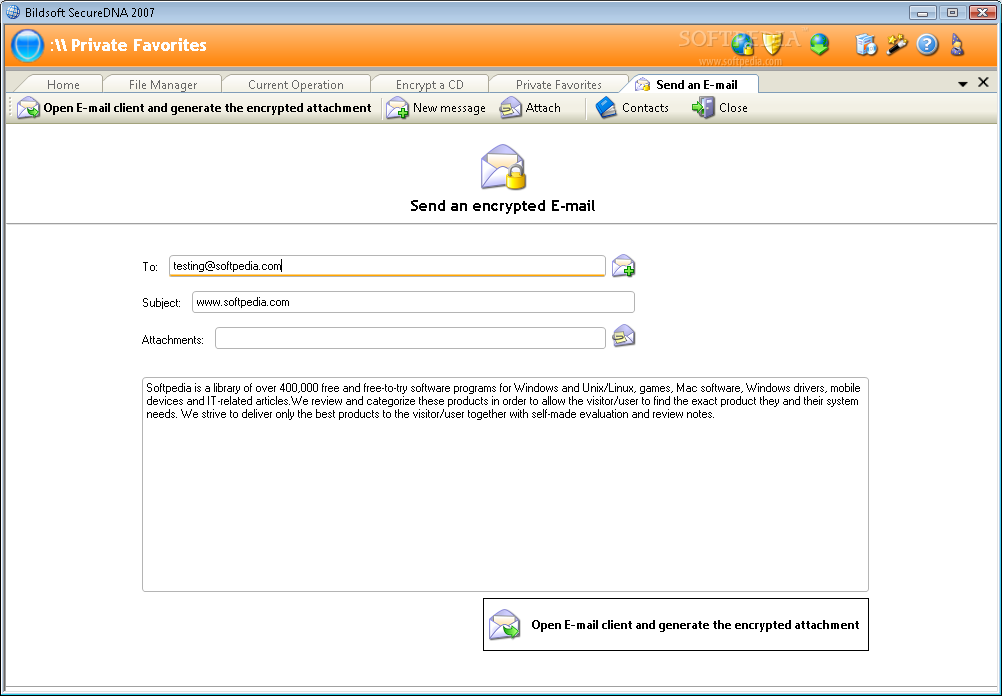Click the wizard figure icon in header

pyautogui.click(x=957, y=45)
